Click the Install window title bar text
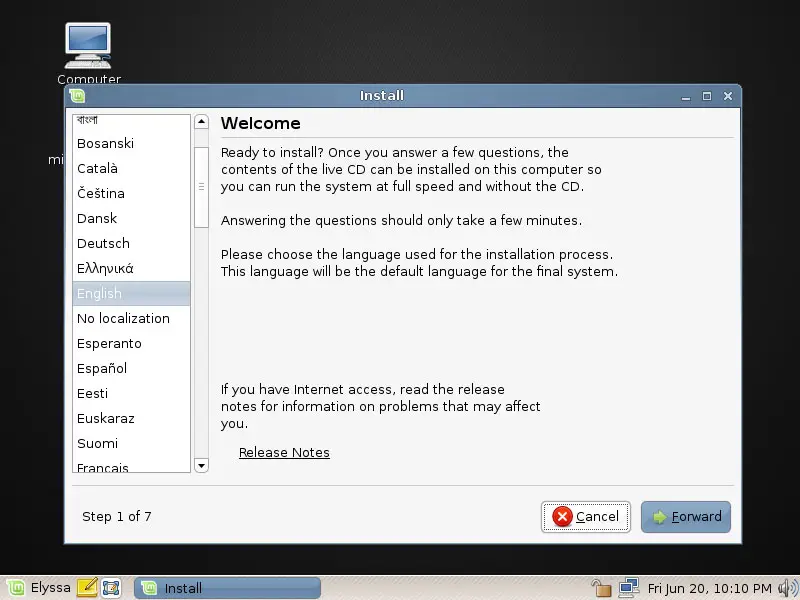 pos(382,95)
